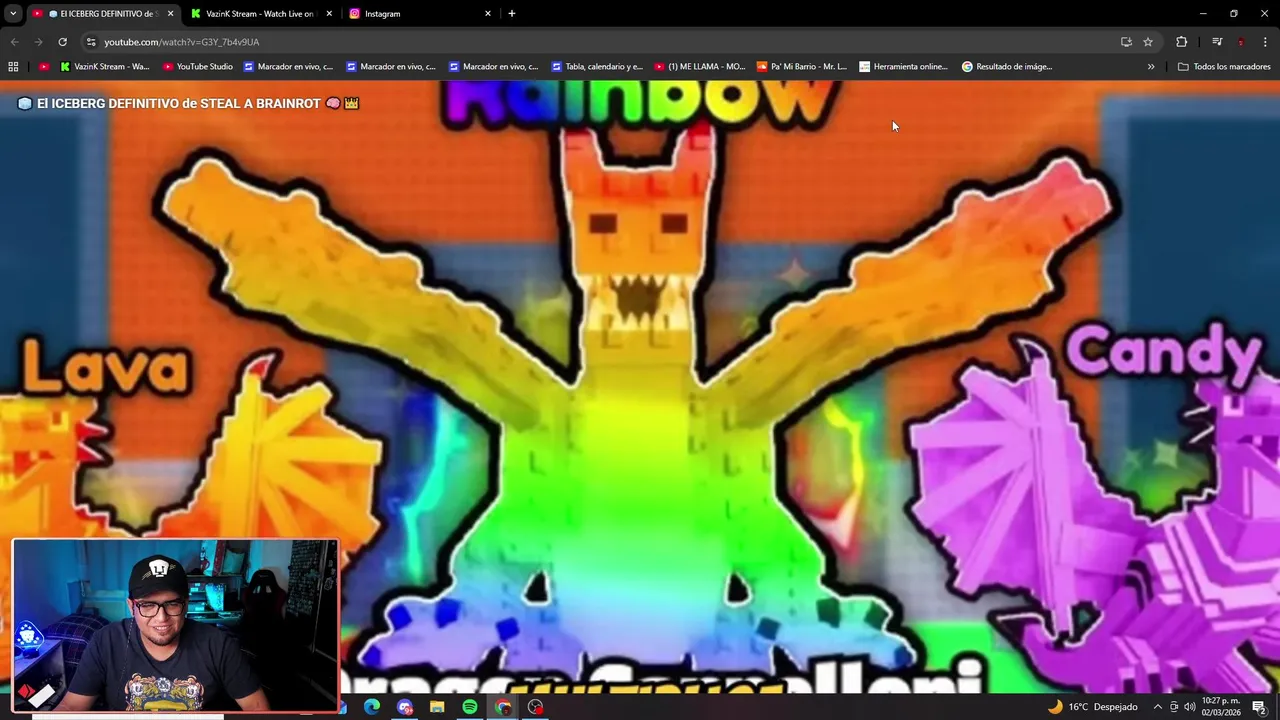Viewport: 1280px width, 720px height.
Task: Expand the hidden bookmarks overflow chevron
Action: pyautogui.click(x=1151, y=67)
